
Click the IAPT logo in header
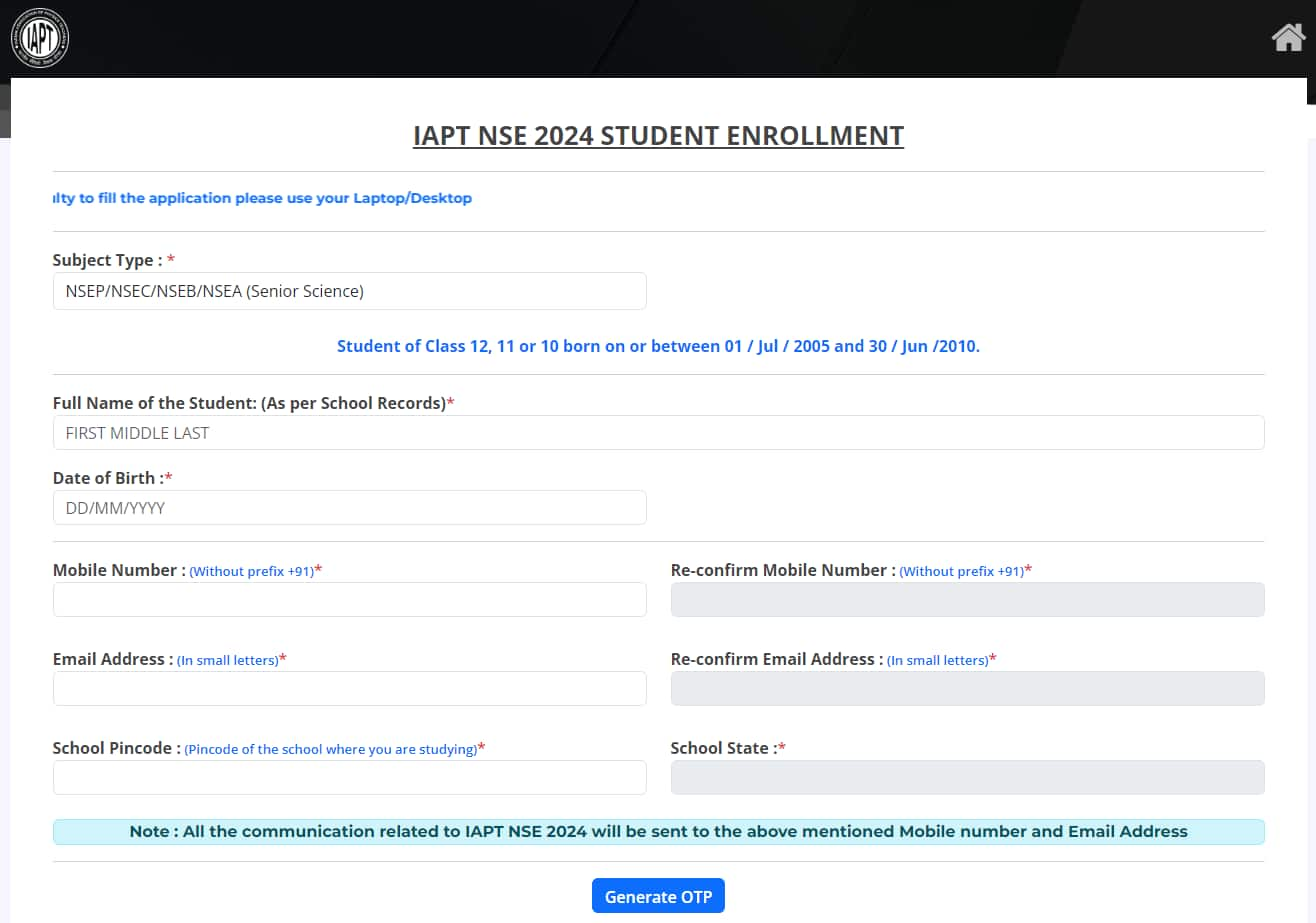coord(39,38)
